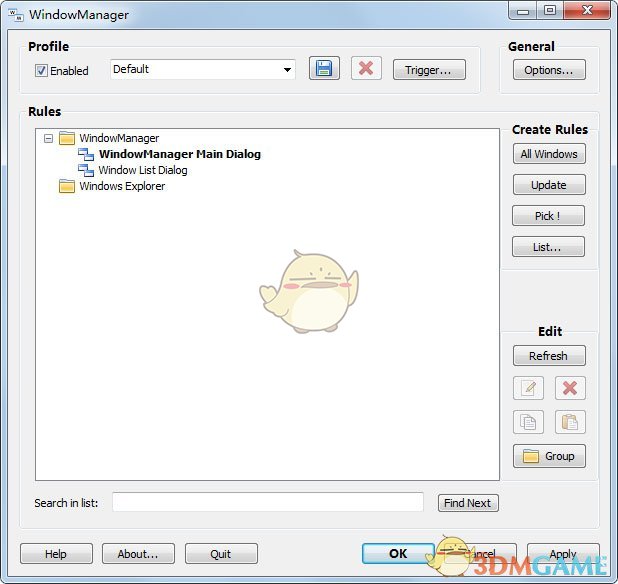618x584 pixels.
Task: Collapse the WindowManager tree group
Action: [x=48, y=138]
